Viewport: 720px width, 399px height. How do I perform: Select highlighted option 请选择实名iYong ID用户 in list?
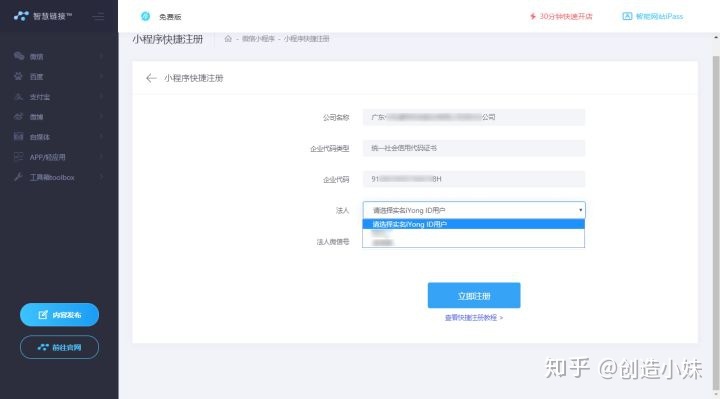pos(473,224)
